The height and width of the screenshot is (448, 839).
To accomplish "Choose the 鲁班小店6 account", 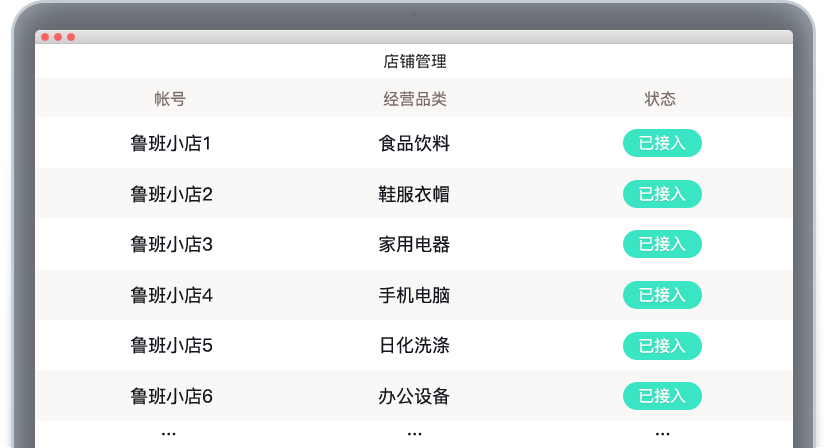I will pyautogui.click(x=170, y=396).
